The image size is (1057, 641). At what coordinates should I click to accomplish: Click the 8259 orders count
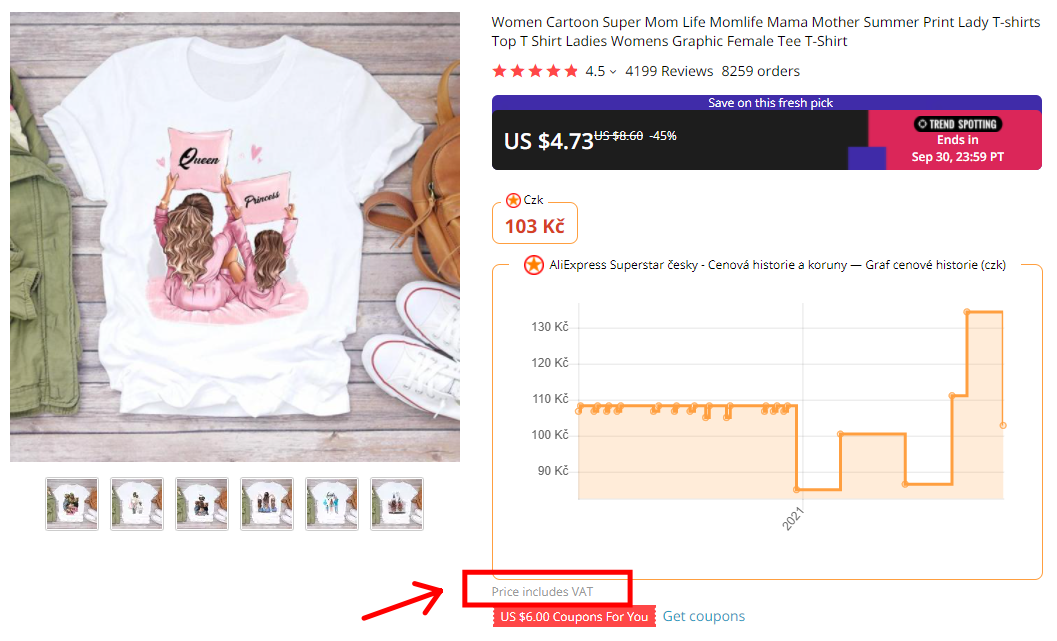[760, 71]
